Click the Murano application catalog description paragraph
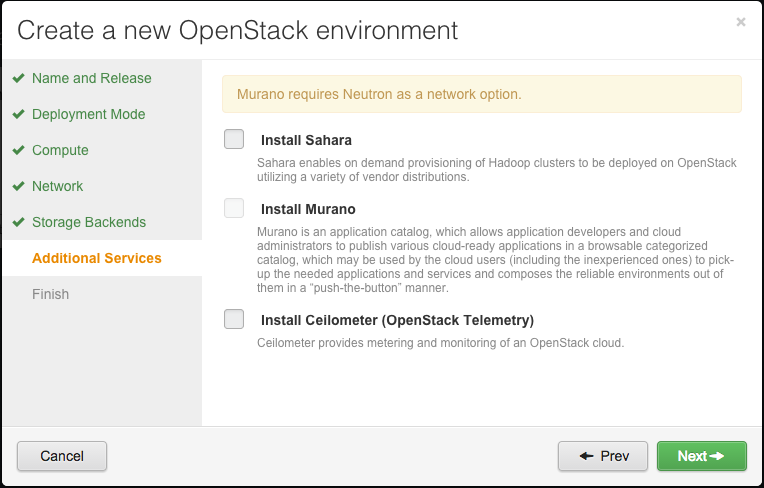Viewport: 764px width, 488px height. coord(496,260)
